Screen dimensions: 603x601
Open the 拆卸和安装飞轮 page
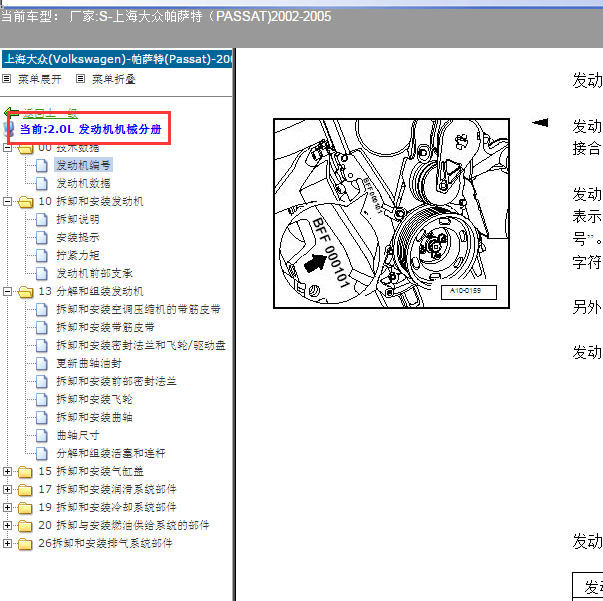[94, 400]
